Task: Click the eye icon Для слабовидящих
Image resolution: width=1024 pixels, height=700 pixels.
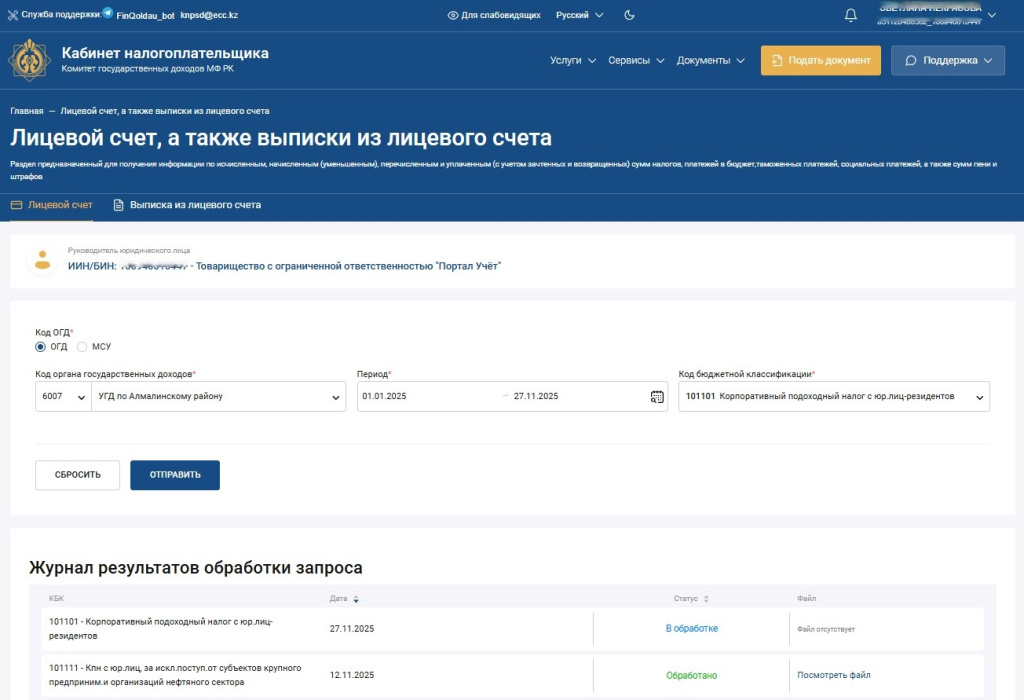Action: point(453,15)
